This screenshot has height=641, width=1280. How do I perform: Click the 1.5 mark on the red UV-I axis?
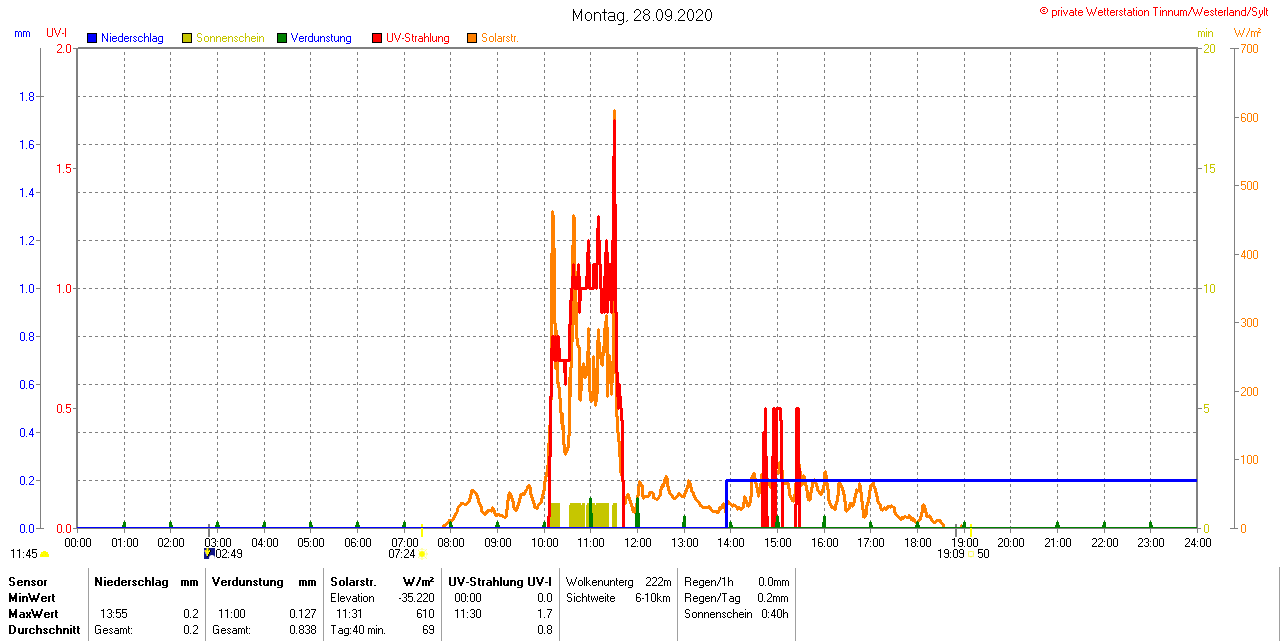tap(65, 169)
